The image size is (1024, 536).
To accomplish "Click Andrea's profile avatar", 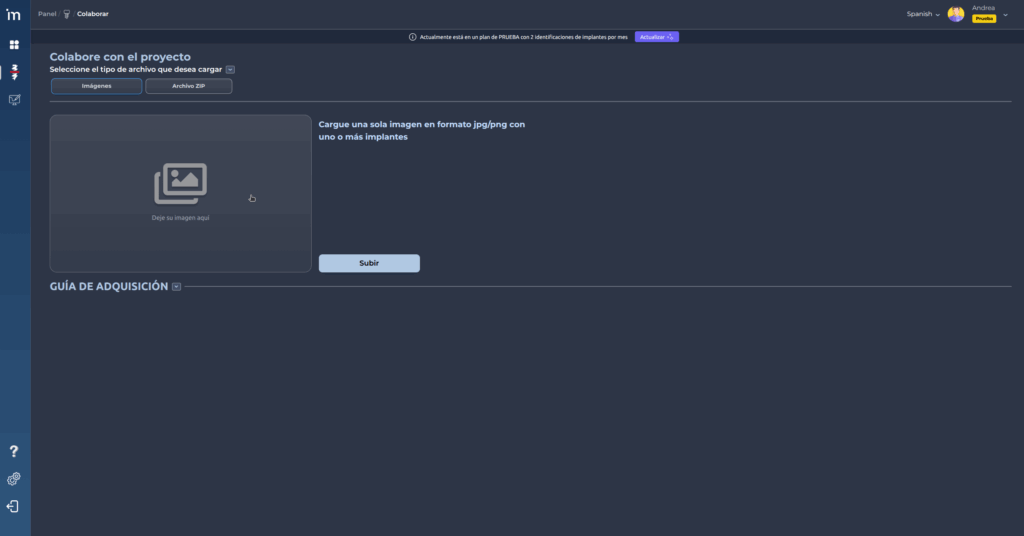I will (956, 14).
